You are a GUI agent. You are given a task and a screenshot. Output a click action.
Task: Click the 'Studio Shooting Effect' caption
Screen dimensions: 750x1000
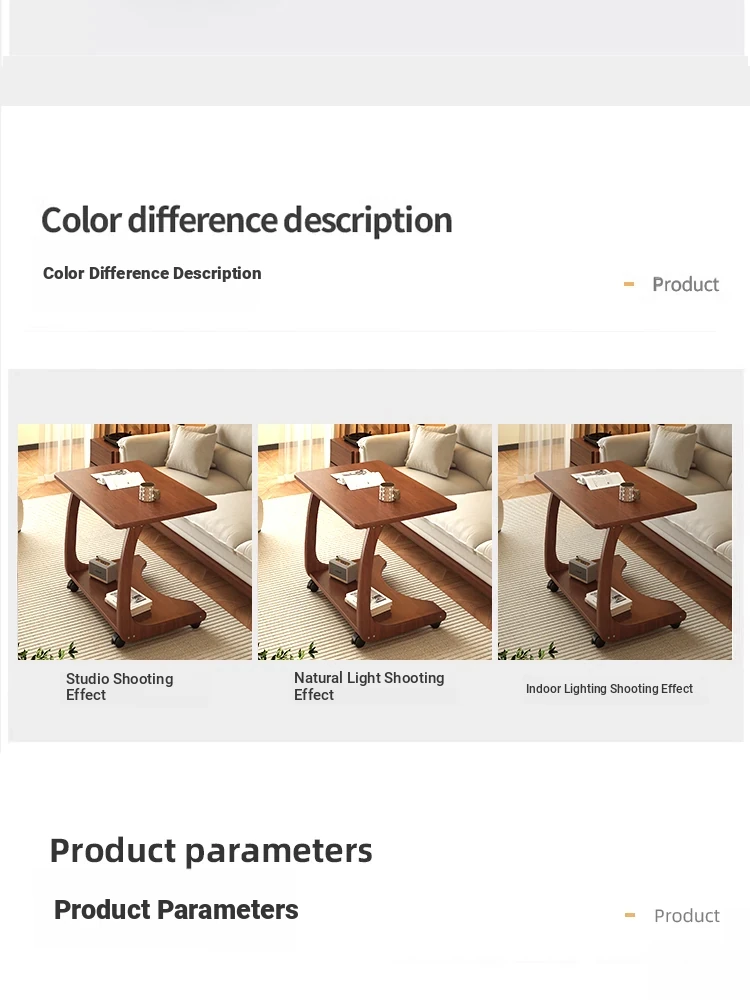pyautogui.click(x=119, y=687)
